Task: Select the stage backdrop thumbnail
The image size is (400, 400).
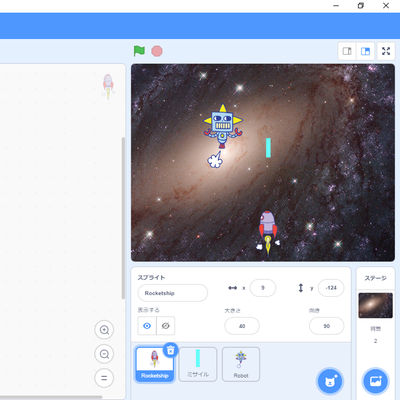Action: coord(375,305)
